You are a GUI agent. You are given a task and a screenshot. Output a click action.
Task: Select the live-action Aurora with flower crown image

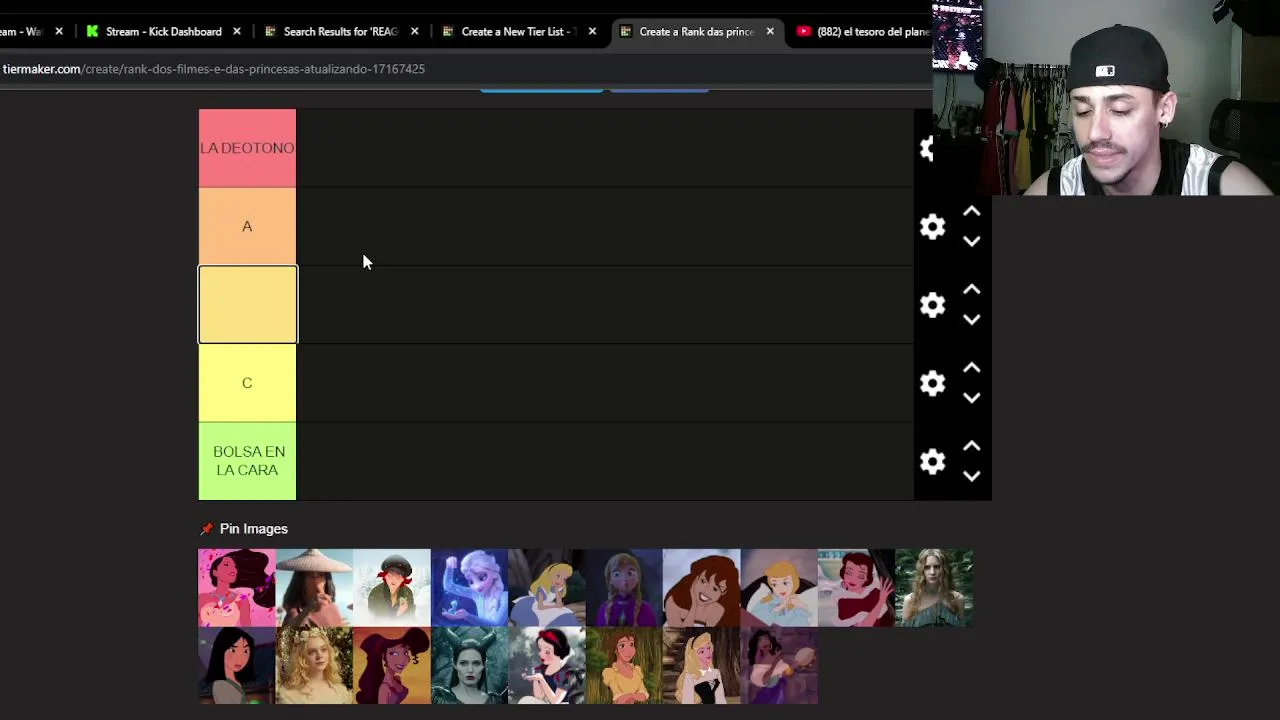[314, 666]
